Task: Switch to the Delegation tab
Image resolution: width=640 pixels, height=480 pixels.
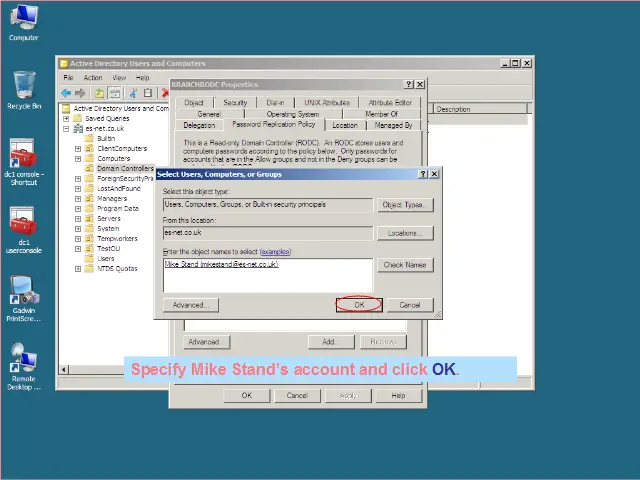Action: click(199, 125)
